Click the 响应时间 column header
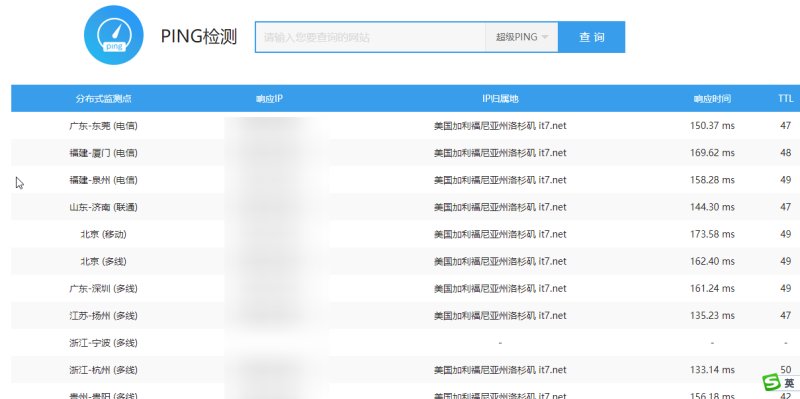This screenshot has width=800, height=399. coord(712,98)
